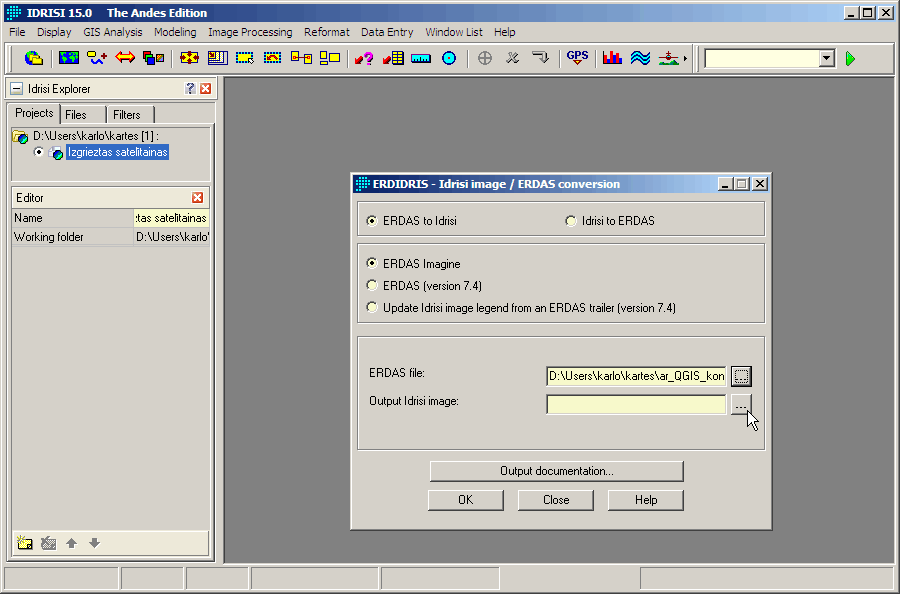Viewport: 900px width, 594px height.
Task: Click the Idrisi Explorer help question icon
Action: click(x=190, y=88)
